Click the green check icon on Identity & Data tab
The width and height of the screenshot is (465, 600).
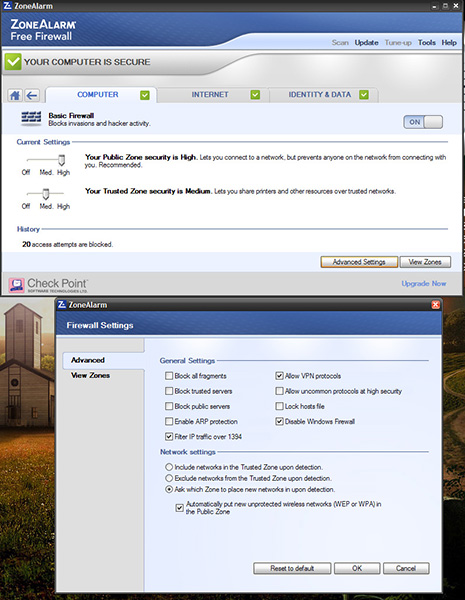364,95
